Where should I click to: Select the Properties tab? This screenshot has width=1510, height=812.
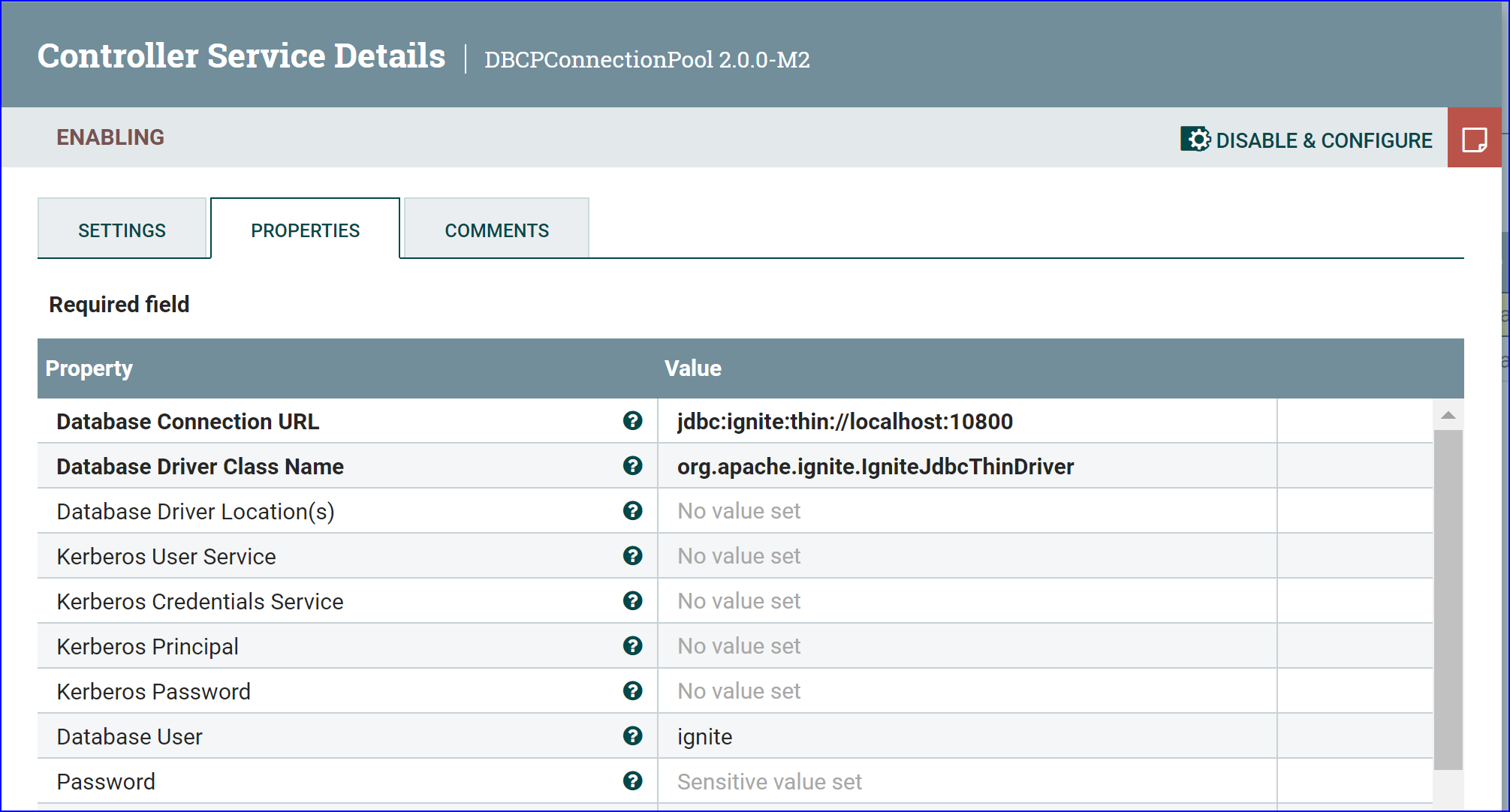305,230
